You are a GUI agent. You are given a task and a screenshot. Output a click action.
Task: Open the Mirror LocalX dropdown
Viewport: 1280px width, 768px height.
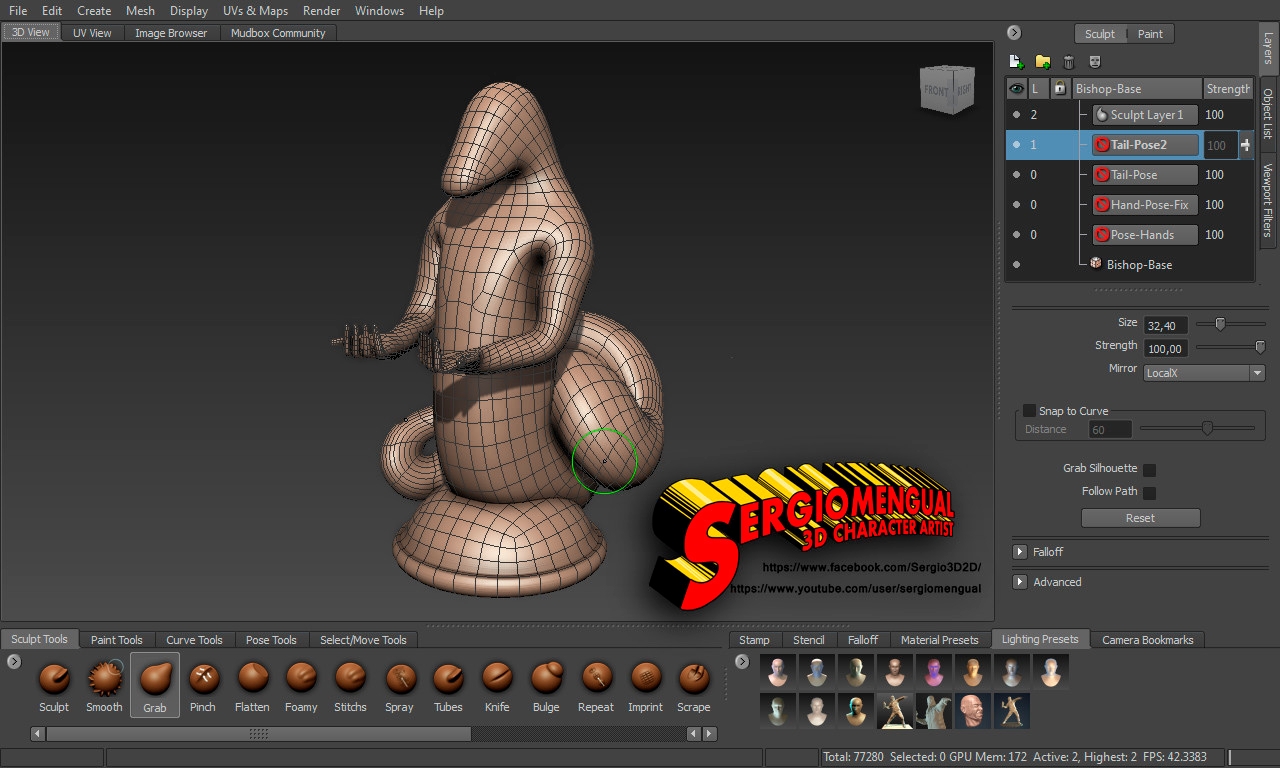pyautogui.click(x=1204, y=373)
